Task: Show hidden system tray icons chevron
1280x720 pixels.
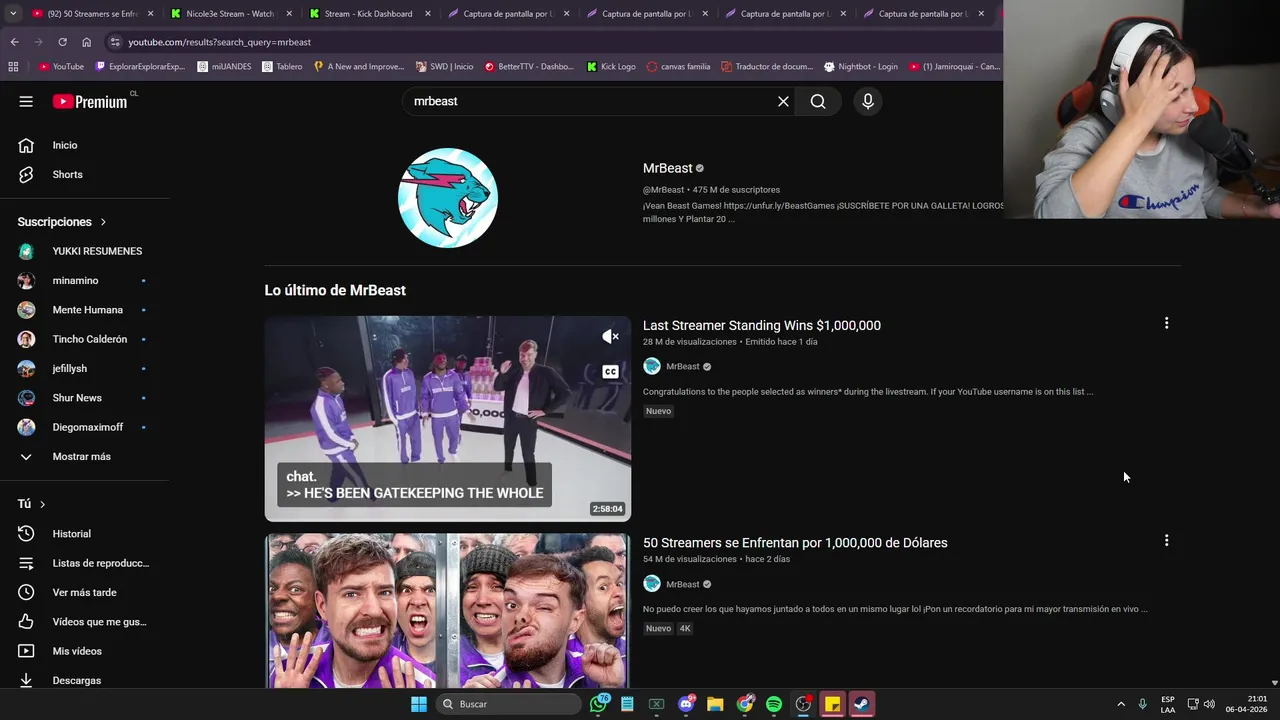Action: pos(1120,704)
